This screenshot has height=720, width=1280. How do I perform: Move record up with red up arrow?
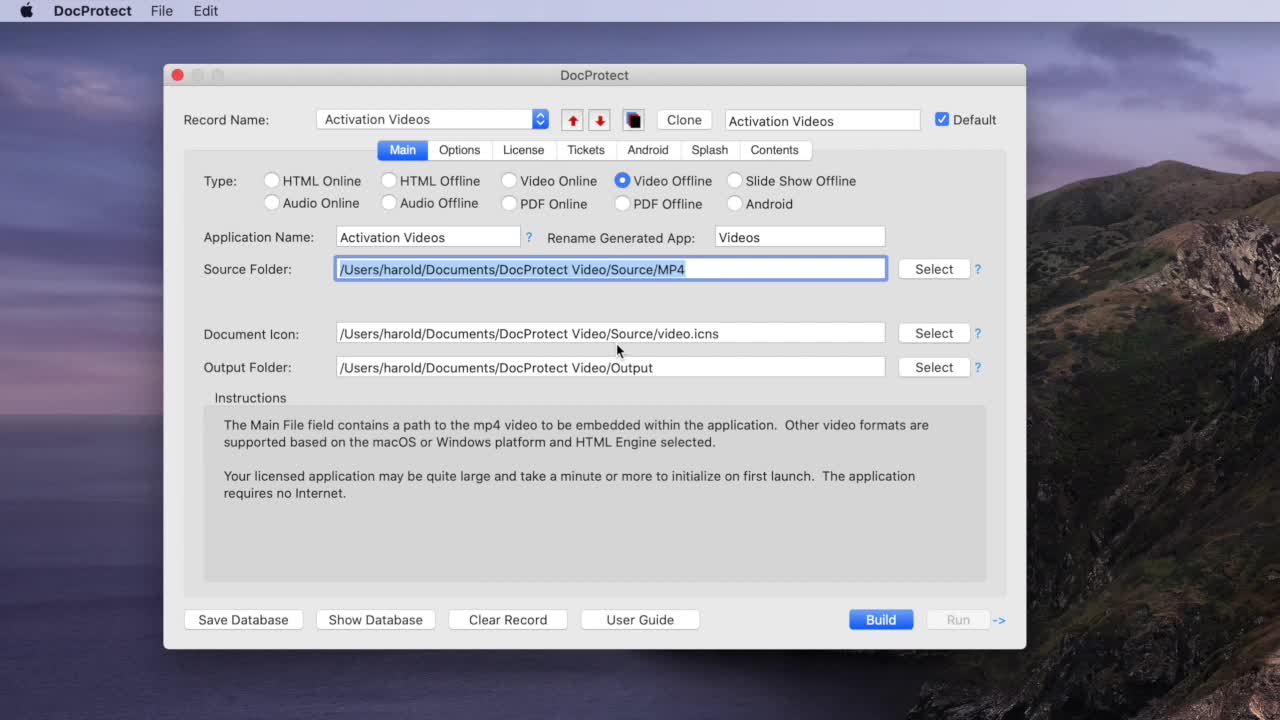pos(573,120)
